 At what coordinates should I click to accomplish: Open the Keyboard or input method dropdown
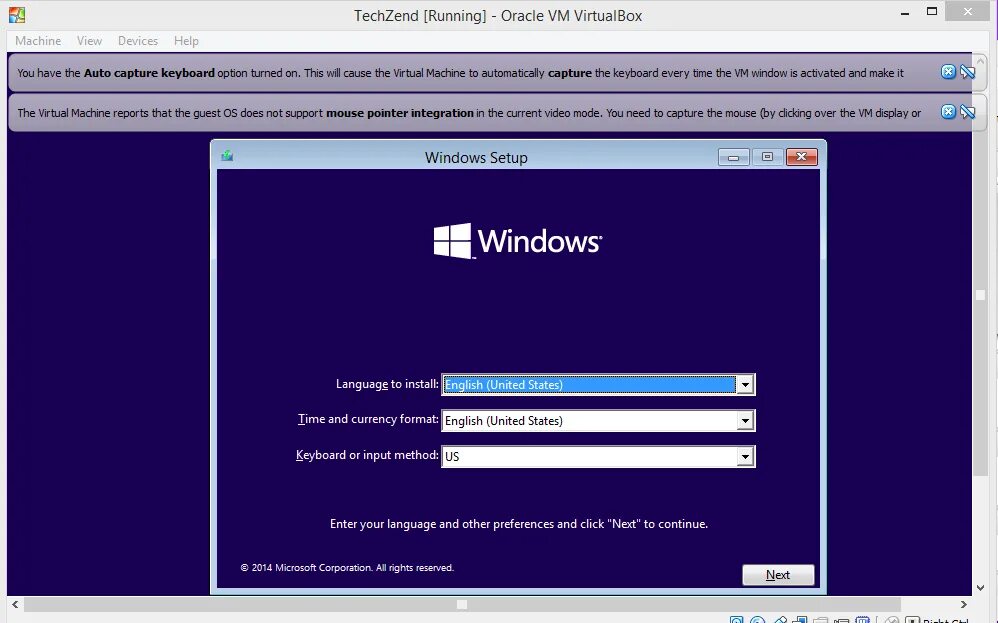(x=745, y=456)
